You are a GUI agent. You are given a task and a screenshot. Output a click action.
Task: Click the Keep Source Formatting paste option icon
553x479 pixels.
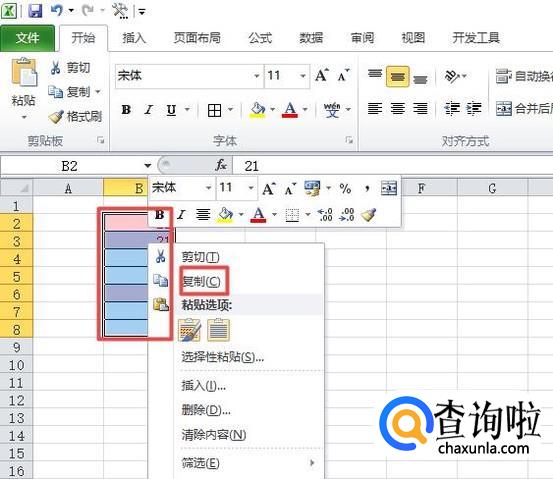click(189, 330)
